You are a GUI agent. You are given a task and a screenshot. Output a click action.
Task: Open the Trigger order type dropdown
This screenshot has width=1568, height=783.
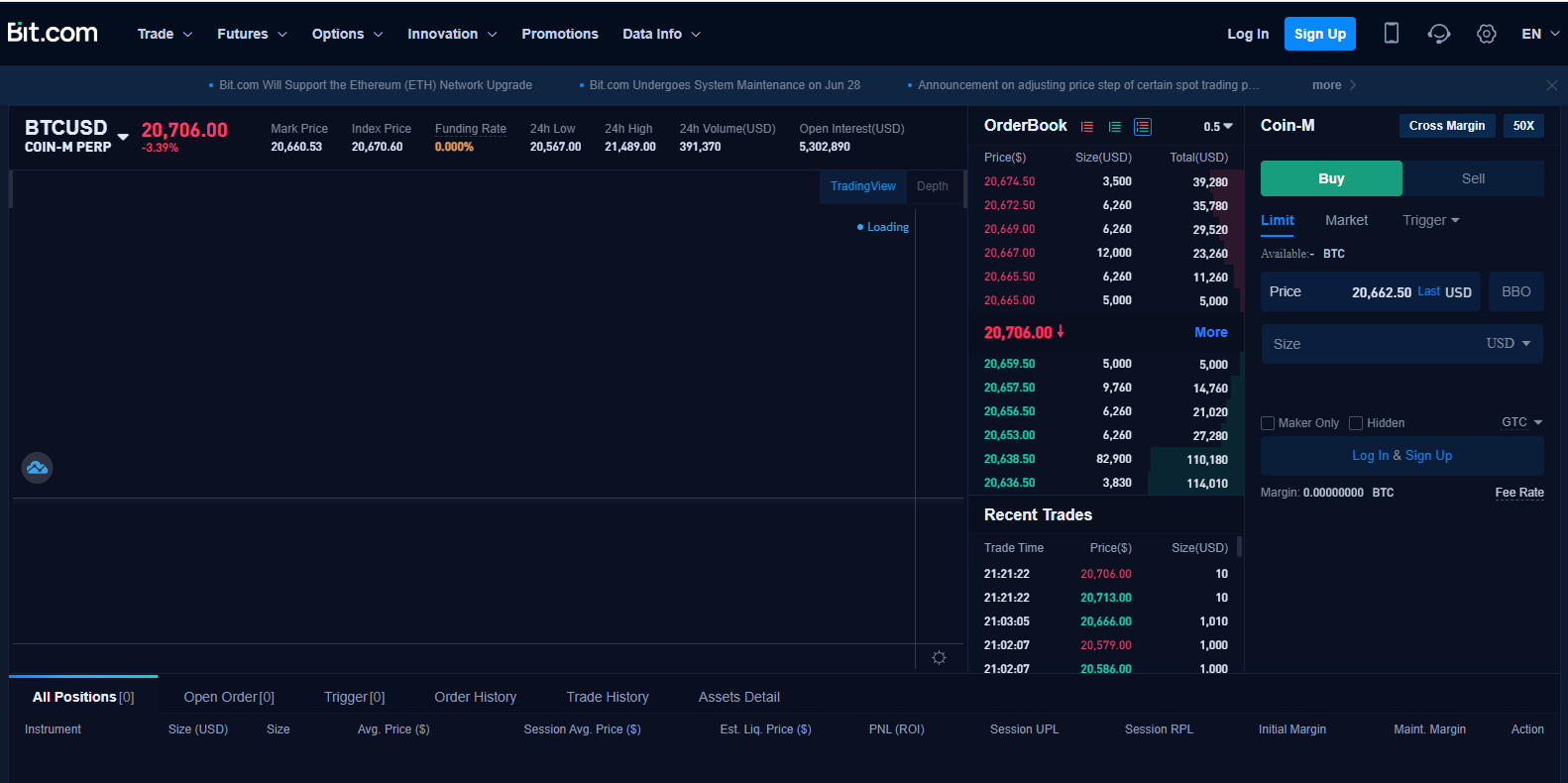[x=1431, y=220]
